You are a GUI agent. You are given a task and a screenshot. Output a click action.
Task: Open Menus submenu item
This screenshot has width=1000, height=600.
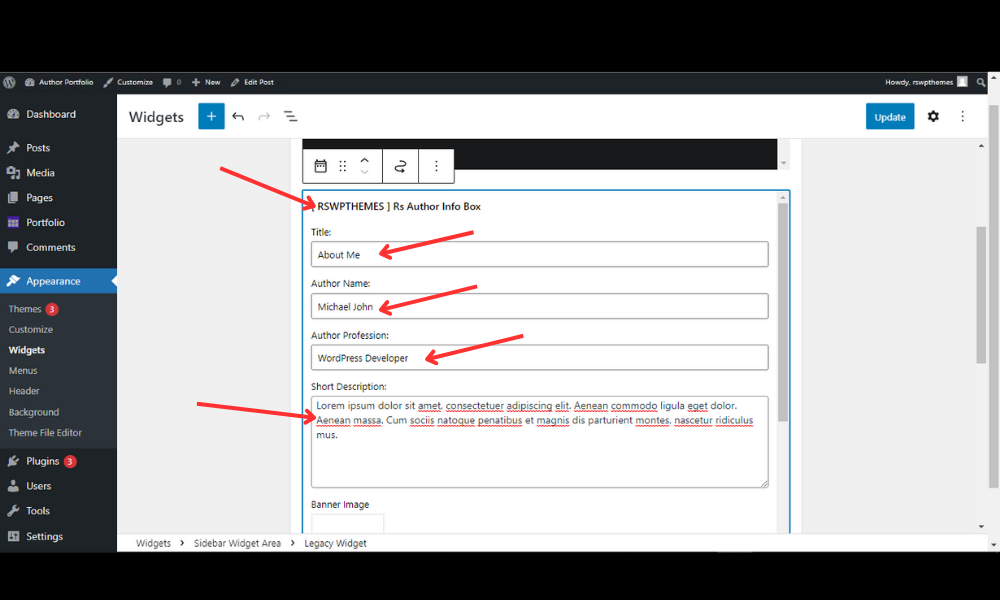click(23, 370)
